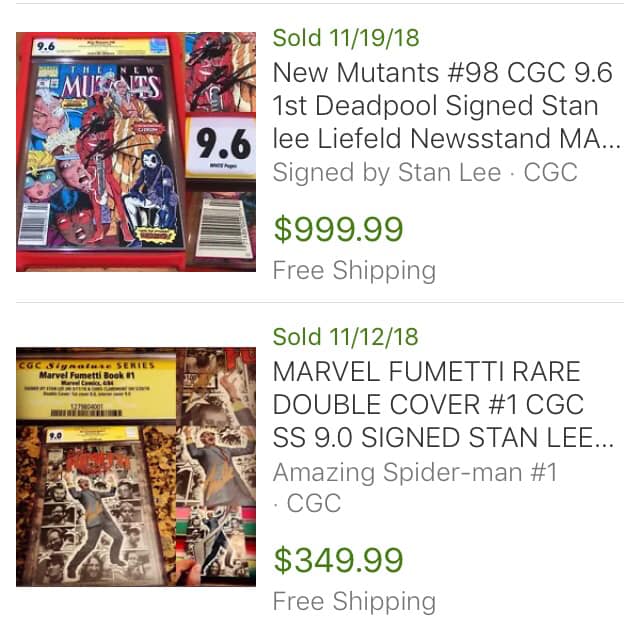Click the New Mutants #98 CGC 9.6 title
Screen dimensions: 640x632
coord(446,105)
